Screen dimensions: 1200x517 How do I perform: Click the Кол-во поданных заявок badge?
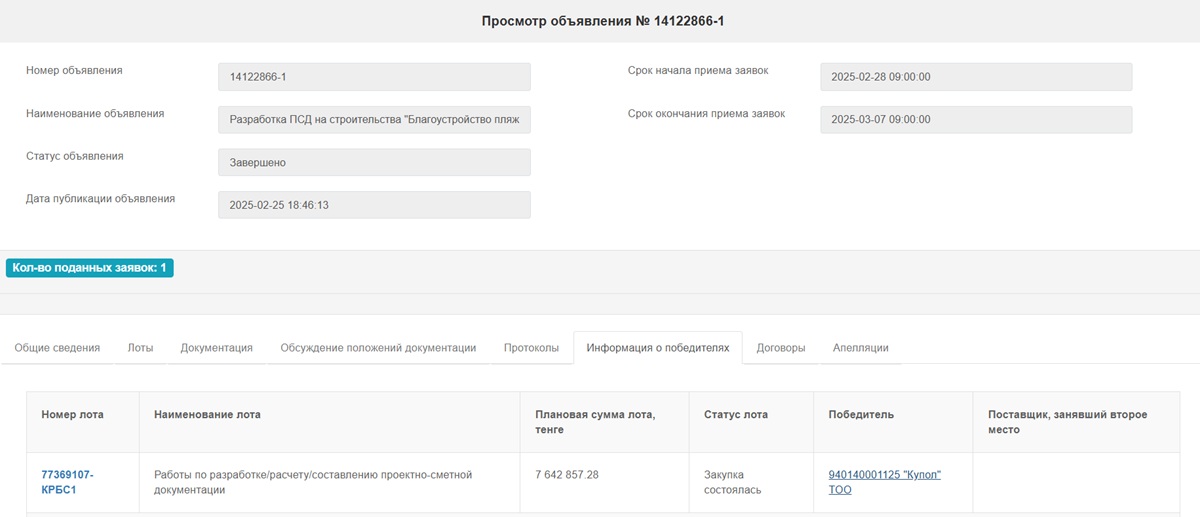click(x=90, y=268)
